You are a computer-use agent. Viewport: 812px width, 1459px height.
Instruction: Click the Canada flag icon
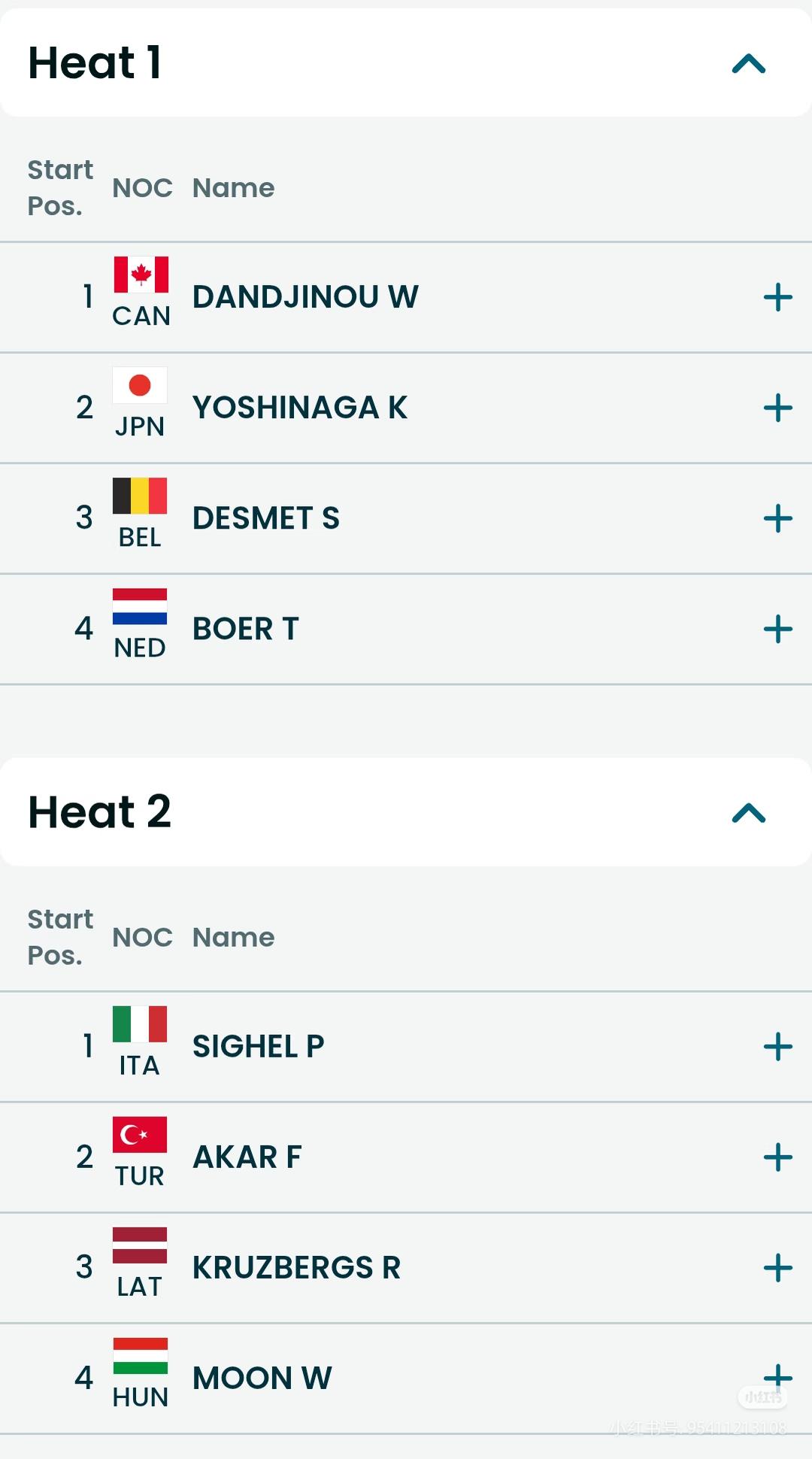(141, 275)
